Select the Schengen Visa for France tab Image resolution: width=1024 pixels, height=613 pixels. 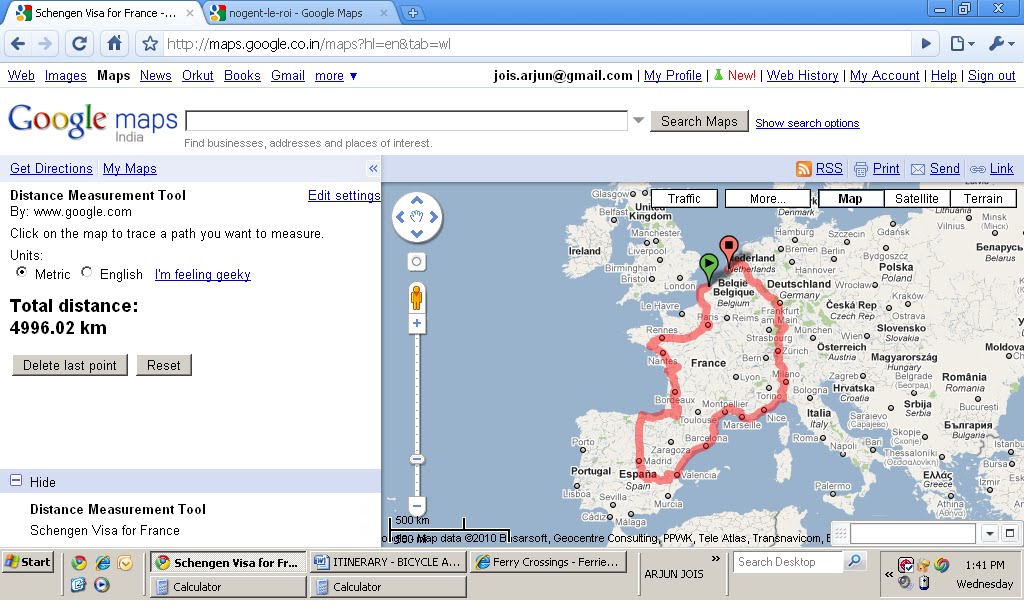pyautogui.click(x=104, y=12)
